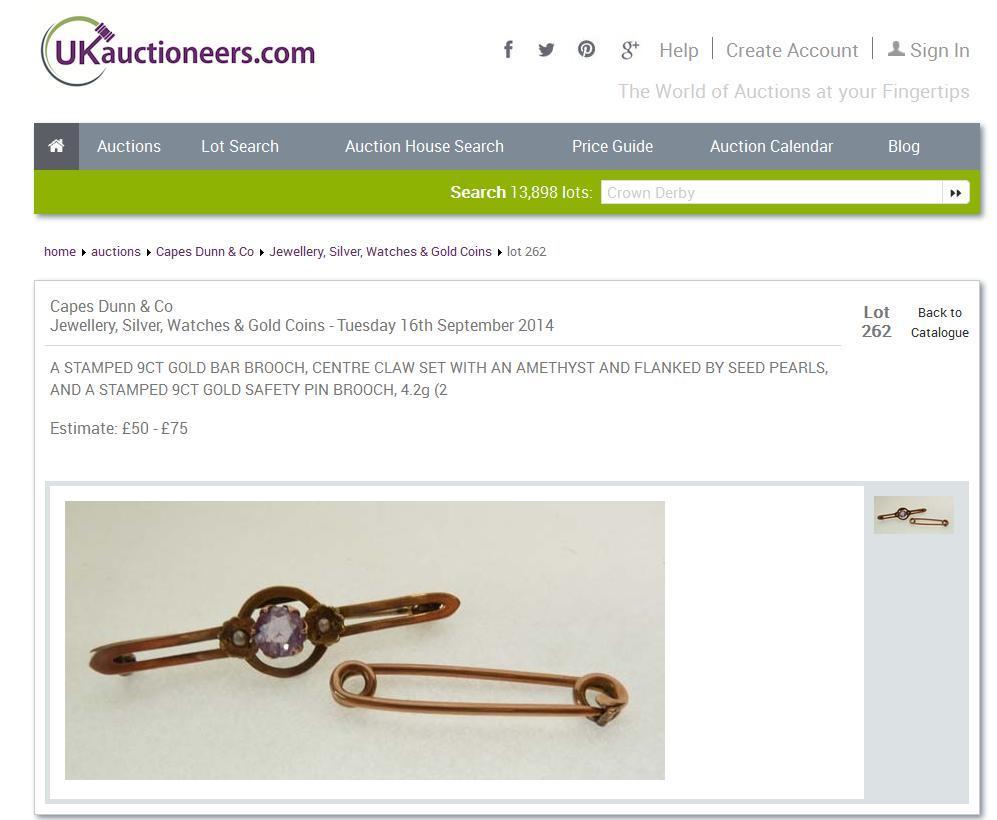The width and height of the screenshot is (997, 820).
Task: Click the Create Account link
Action: pyautogui.click(x=792, y=50)
